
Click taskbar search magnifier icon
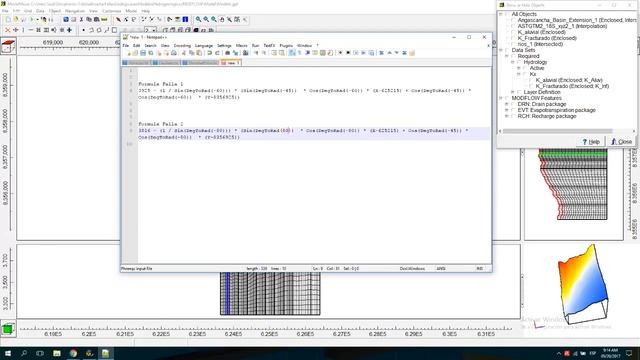tap(24, 353)
